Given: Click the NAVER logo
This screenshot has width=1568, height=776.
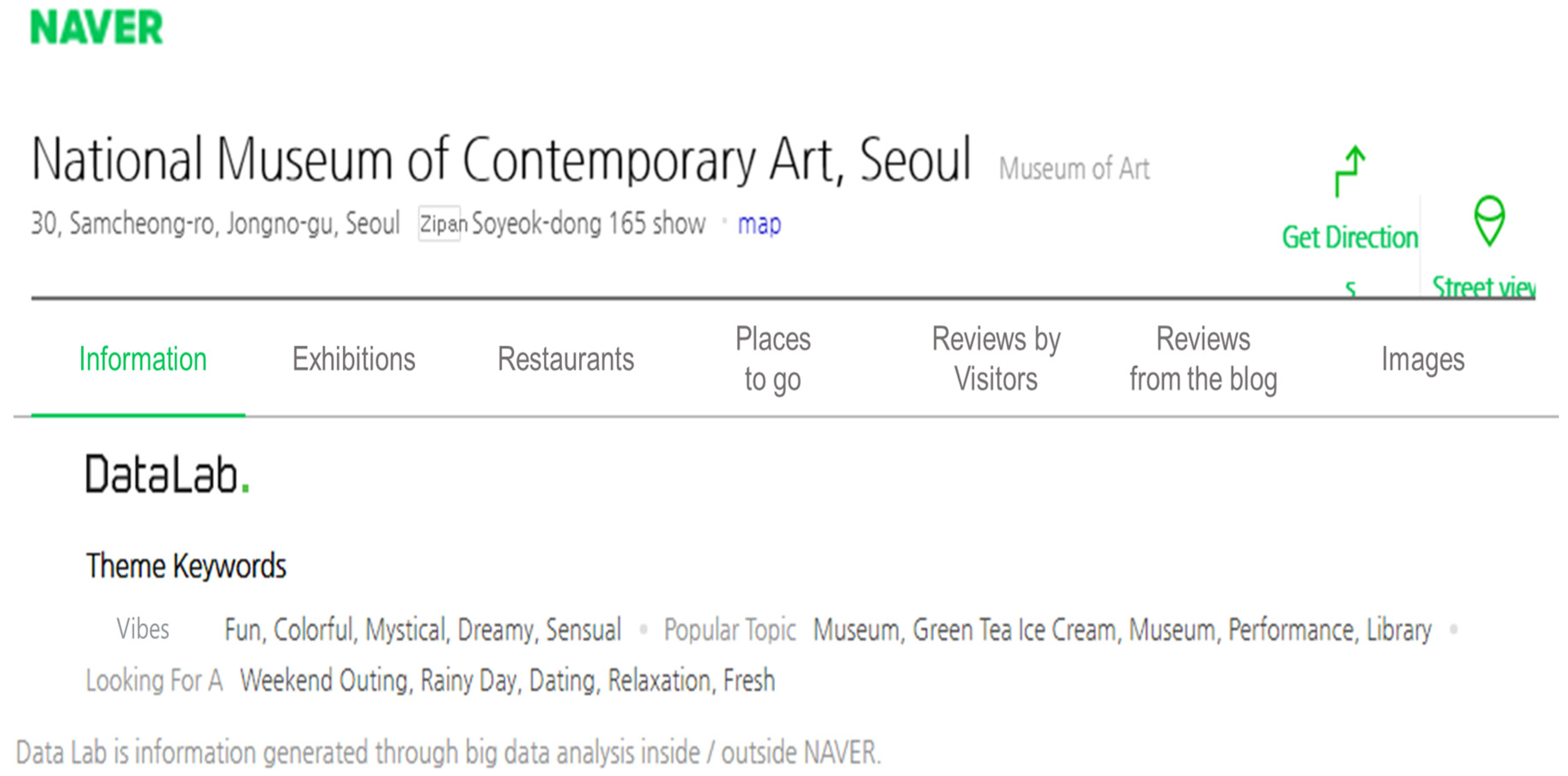Looking at the screenshot, I should (x=97, y=27).
